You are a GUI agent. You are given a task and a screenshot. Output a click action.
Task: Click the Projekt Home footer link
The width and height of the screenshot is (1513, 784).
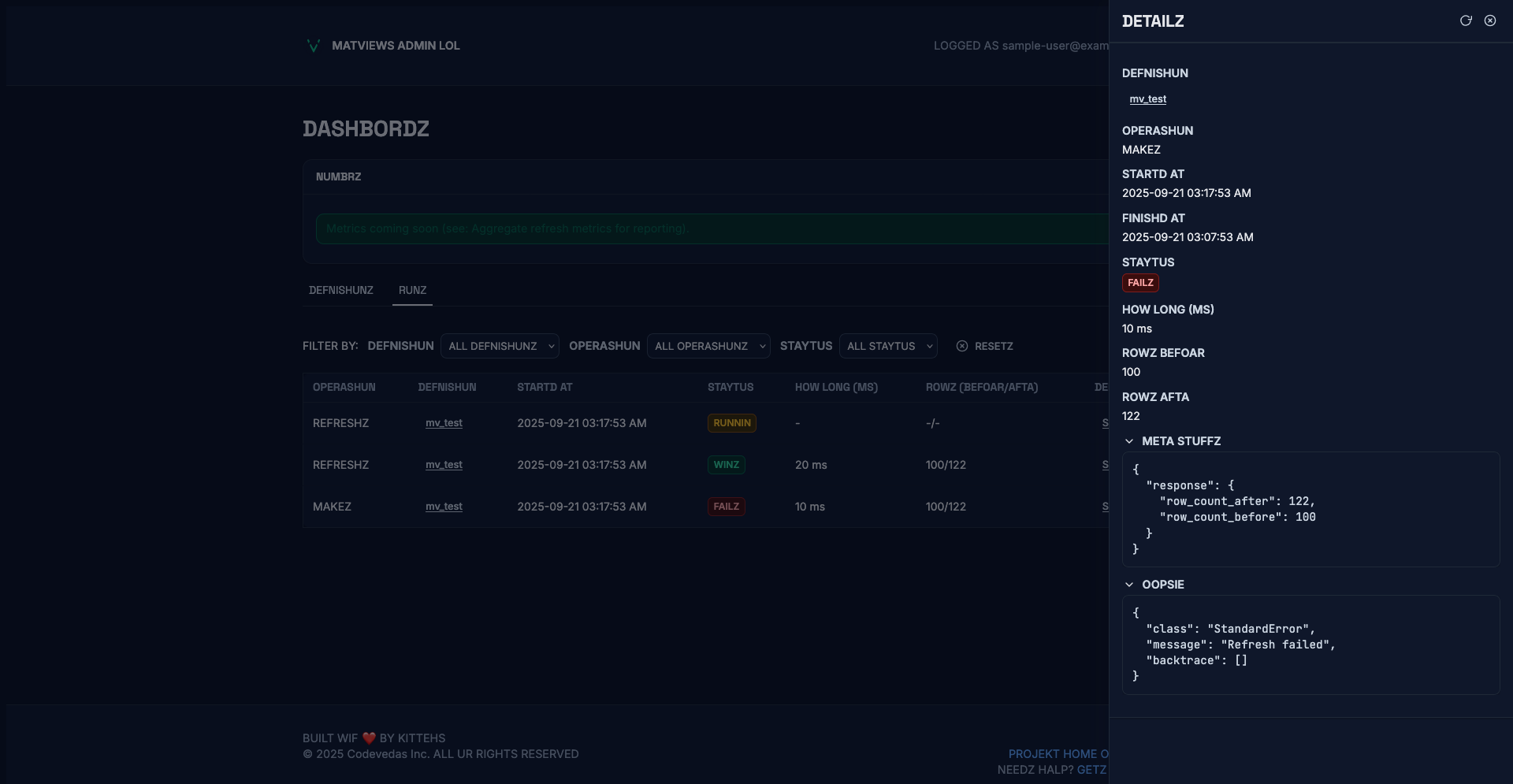click(1057, 754)
